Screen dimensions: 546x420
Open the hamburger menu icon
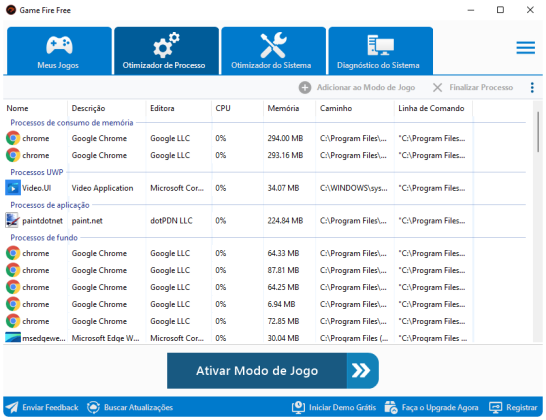pyautogui.click(x=525, y=48)
